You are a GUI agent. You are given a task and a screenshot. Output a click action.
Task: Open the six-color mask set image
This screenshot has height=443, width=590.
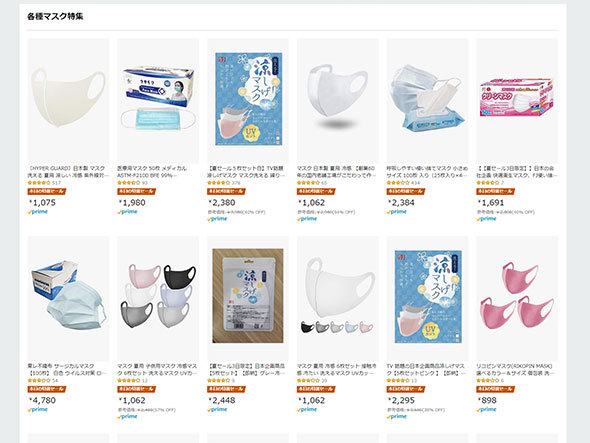click(x=158, y=298)
